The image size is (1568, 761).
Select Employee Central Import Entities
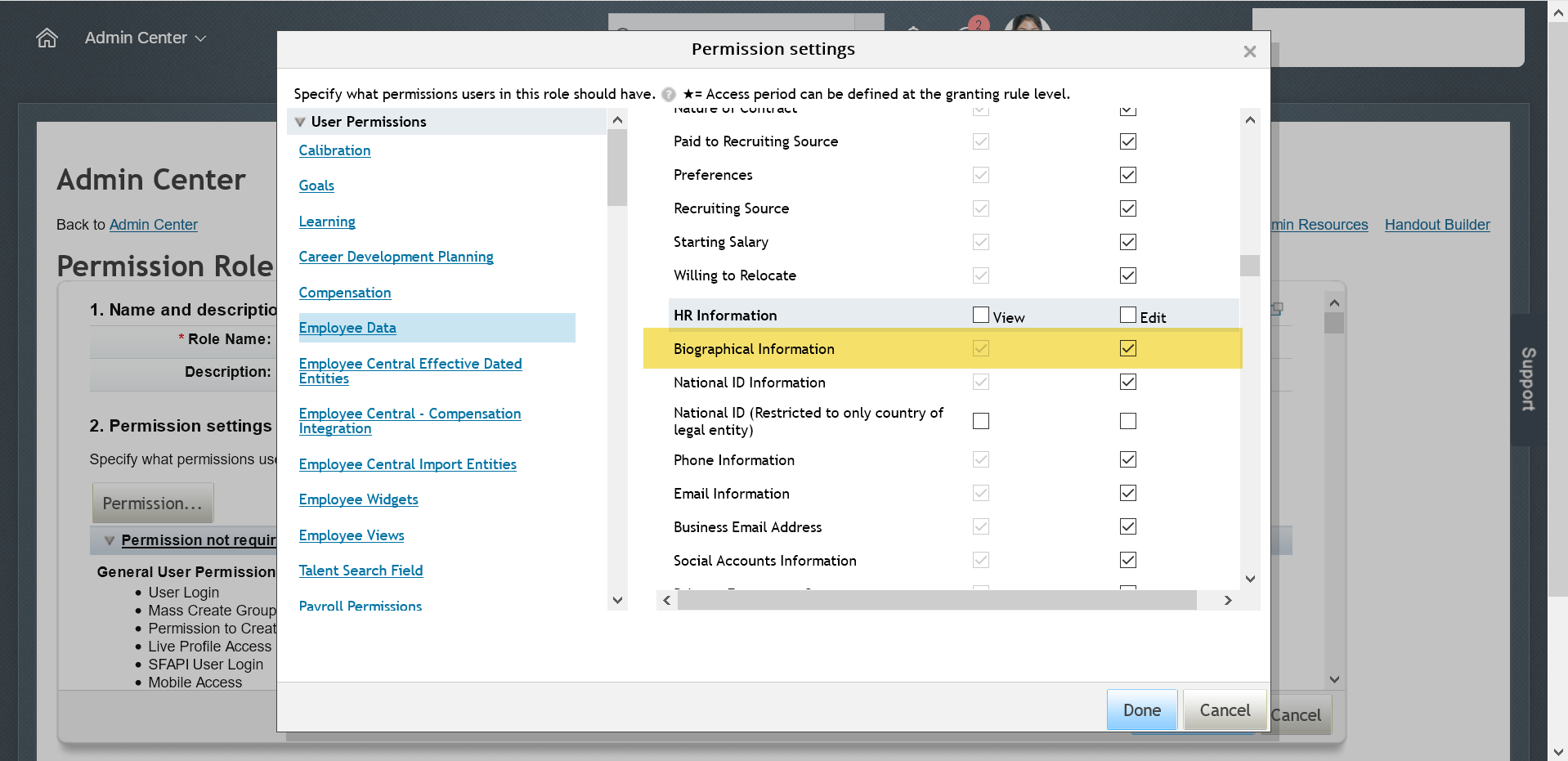tap(407, 464)
